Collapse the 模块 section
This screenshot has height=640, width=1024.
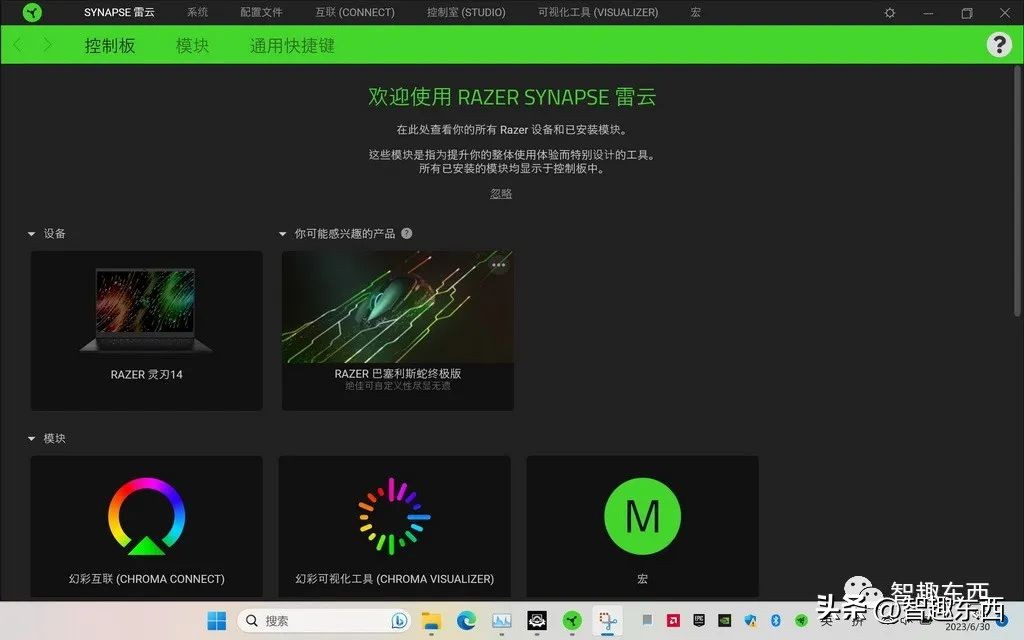pyautogui.click(x=32, y=438)
